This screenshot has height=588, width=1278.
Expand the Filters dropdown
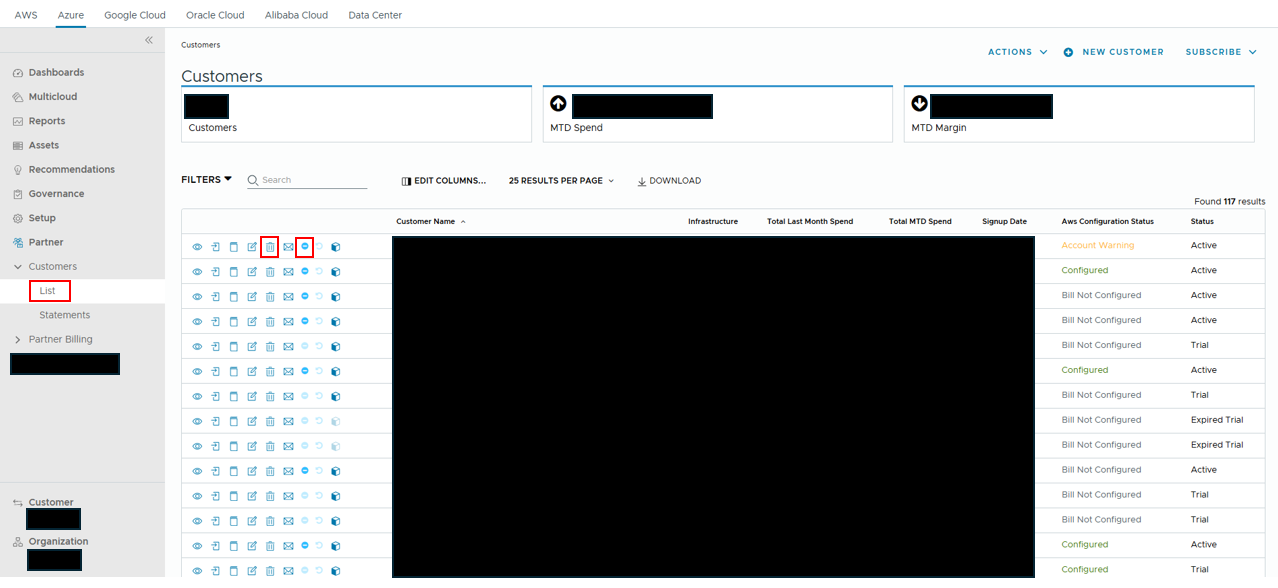(x=206, y=180)
